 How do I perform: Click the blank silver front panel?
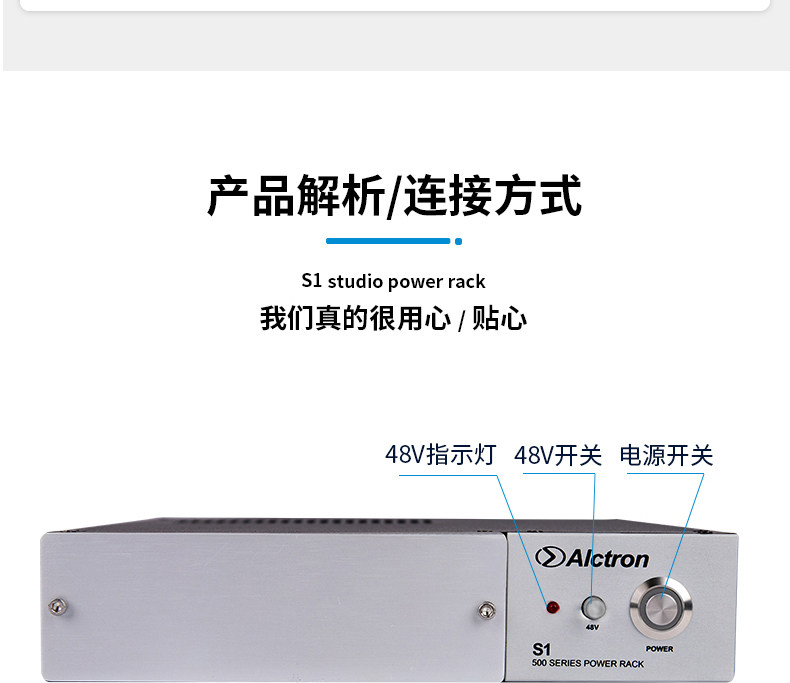point(274,607)
